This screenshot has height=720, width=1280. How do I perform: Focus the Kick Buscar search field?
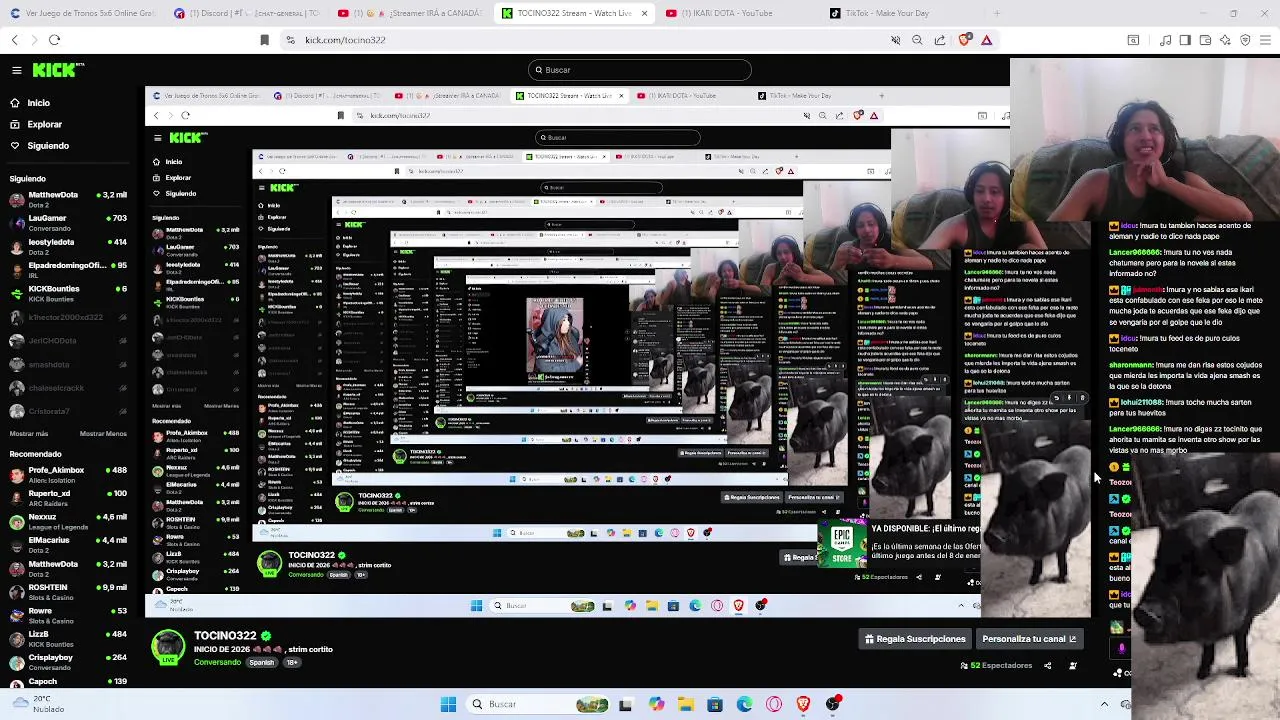point(640,70)
